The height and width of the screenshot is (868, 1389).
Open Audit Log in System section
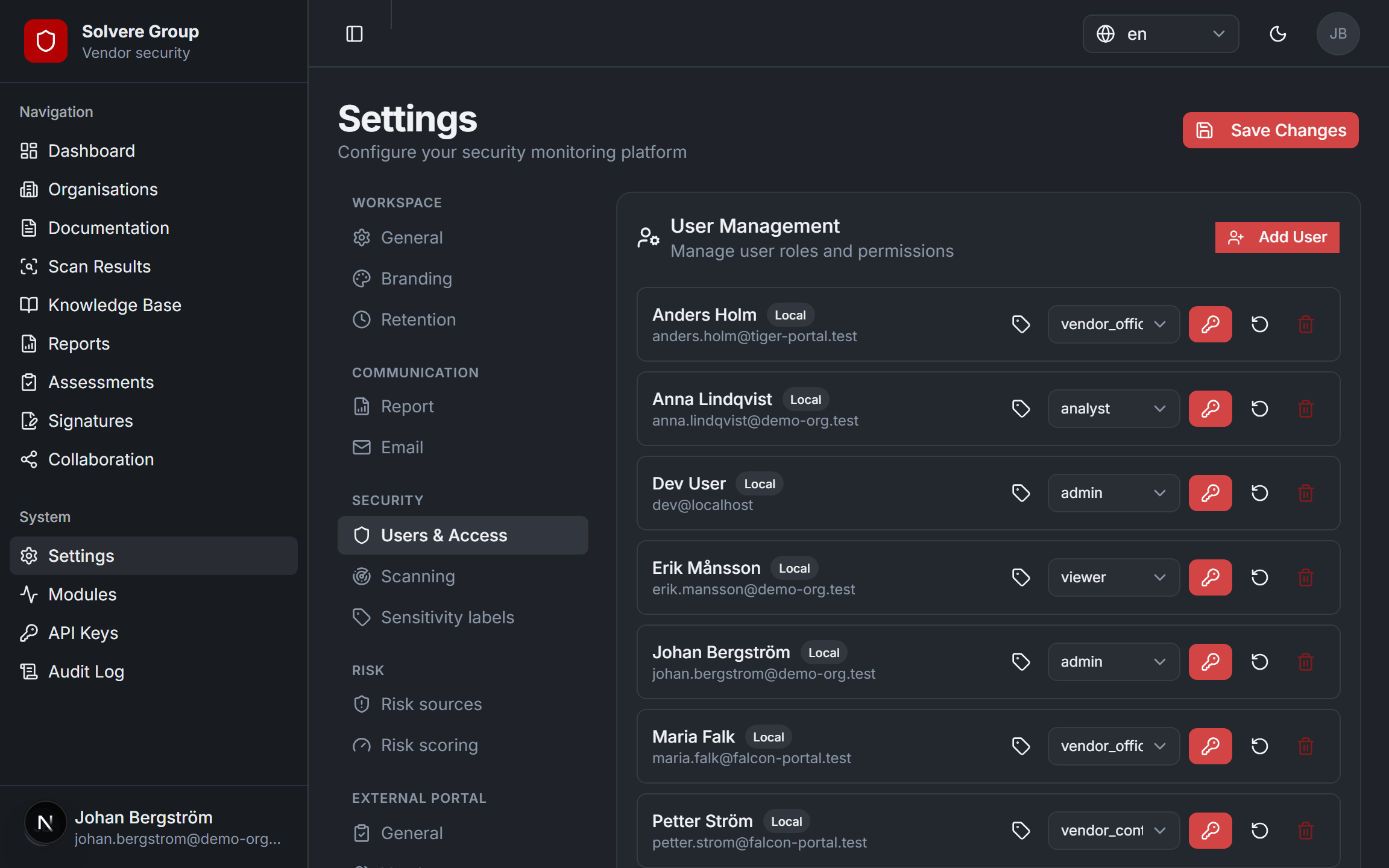point(154,671)
